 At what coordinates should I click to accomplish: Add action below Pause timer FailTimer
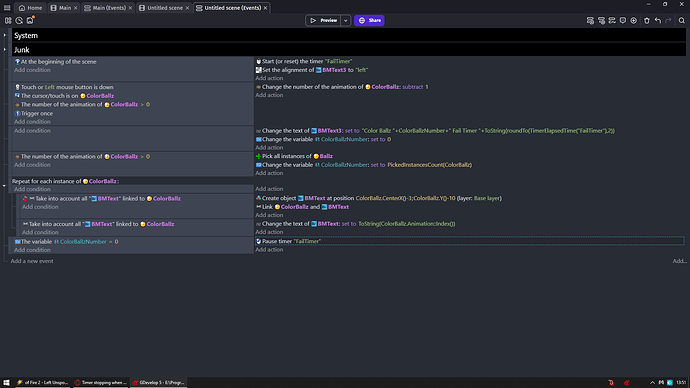(269, 250)
